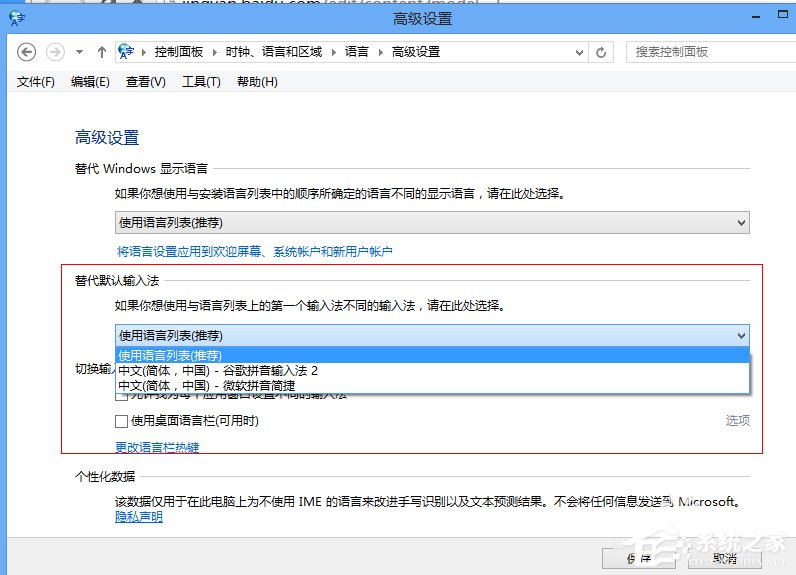The height and width of the screenshot is (575, 796).
Task: Click the Up one level arrow
Action: tap(101, 52)
